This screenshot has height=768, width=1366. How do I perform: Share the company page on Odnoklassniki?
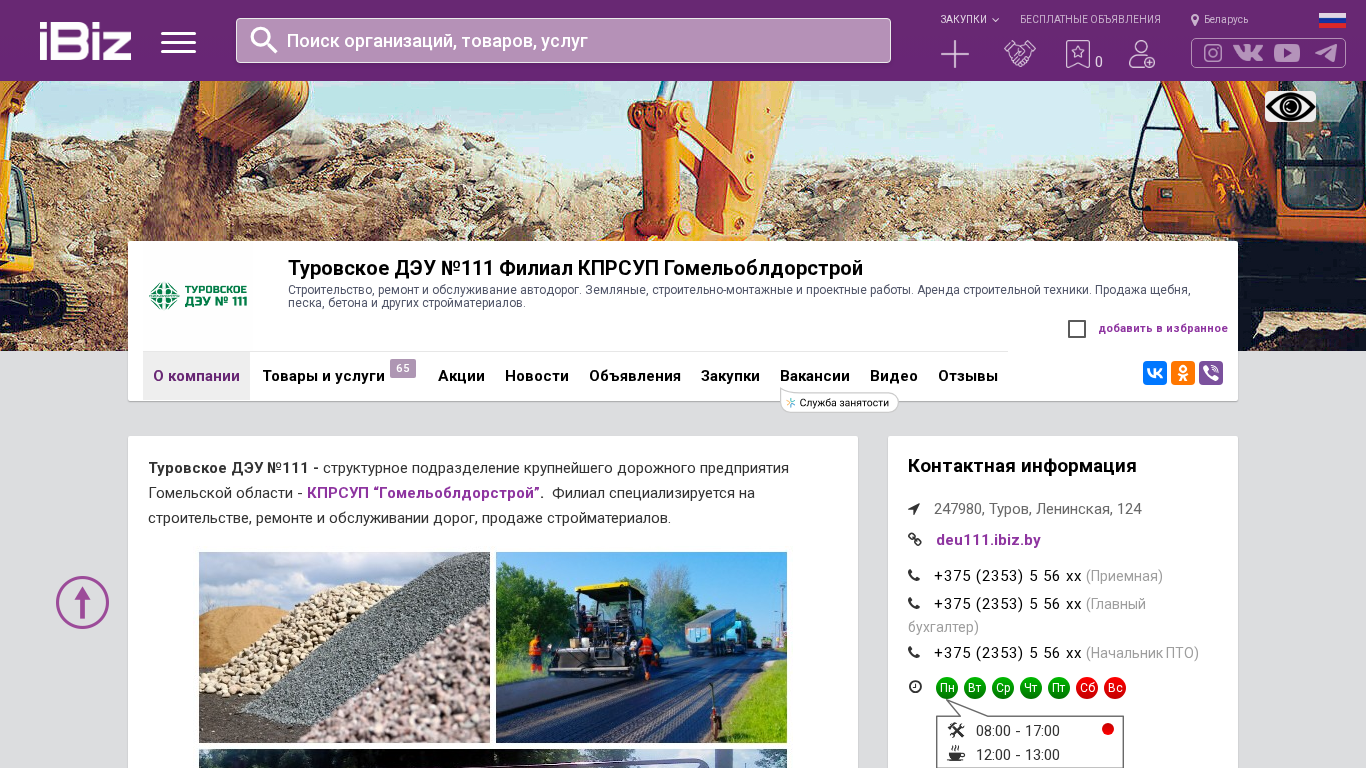tap(1183, 373)
